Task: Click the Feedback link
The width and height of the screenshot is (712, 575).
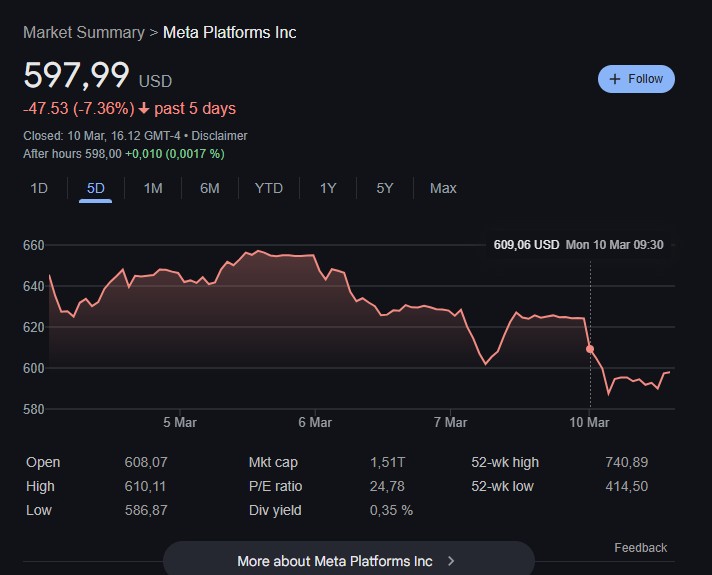Action: coord(641,548)
